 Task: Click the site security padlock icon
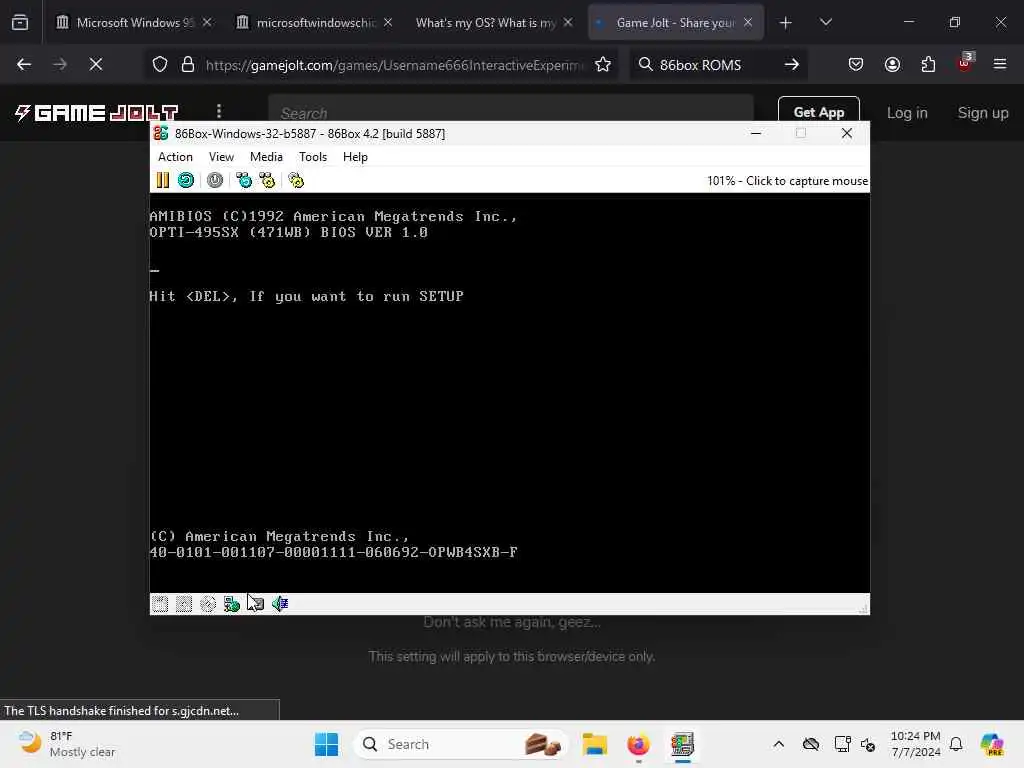188,65
